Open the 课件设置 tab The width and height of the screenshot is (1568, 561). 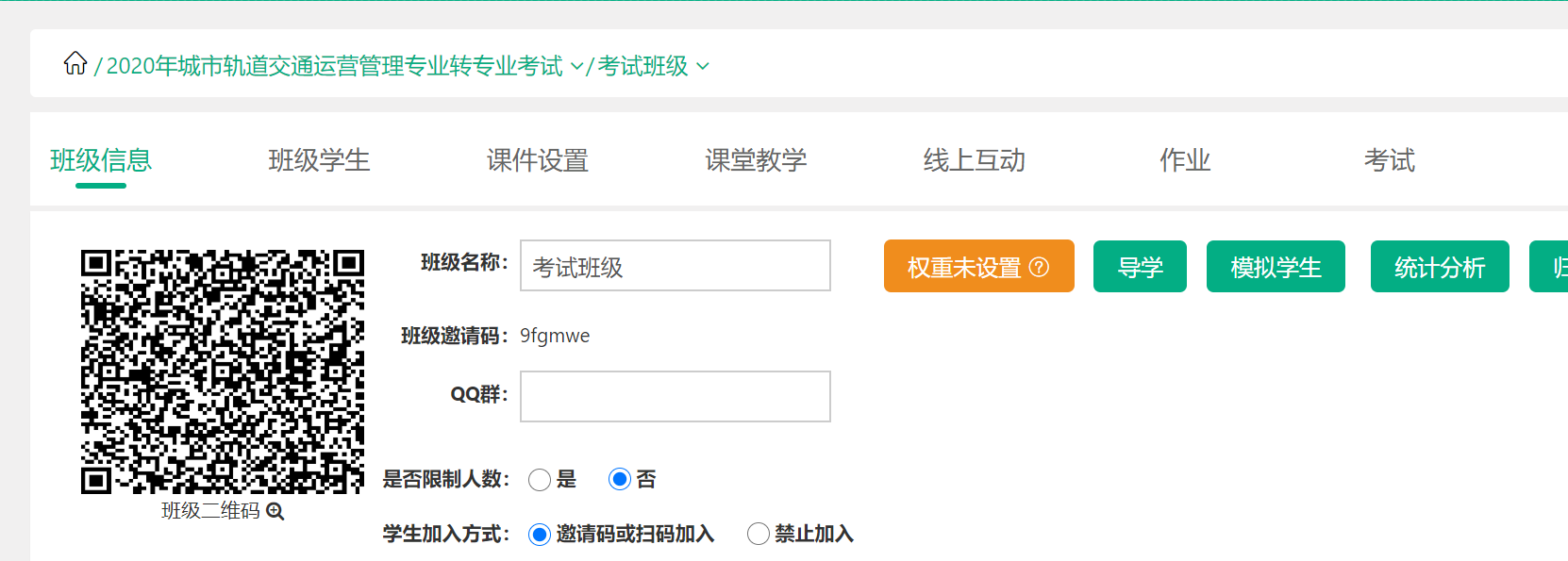coord(538,160)
